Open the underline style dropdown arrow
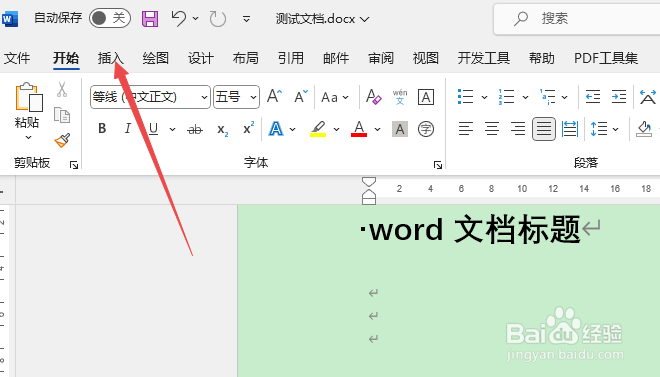 tap(172, 129)
